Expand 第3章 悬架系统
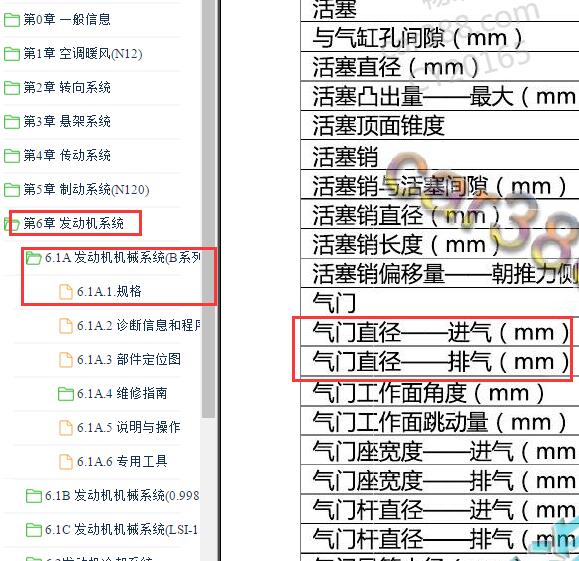 [x=67, y=122]
